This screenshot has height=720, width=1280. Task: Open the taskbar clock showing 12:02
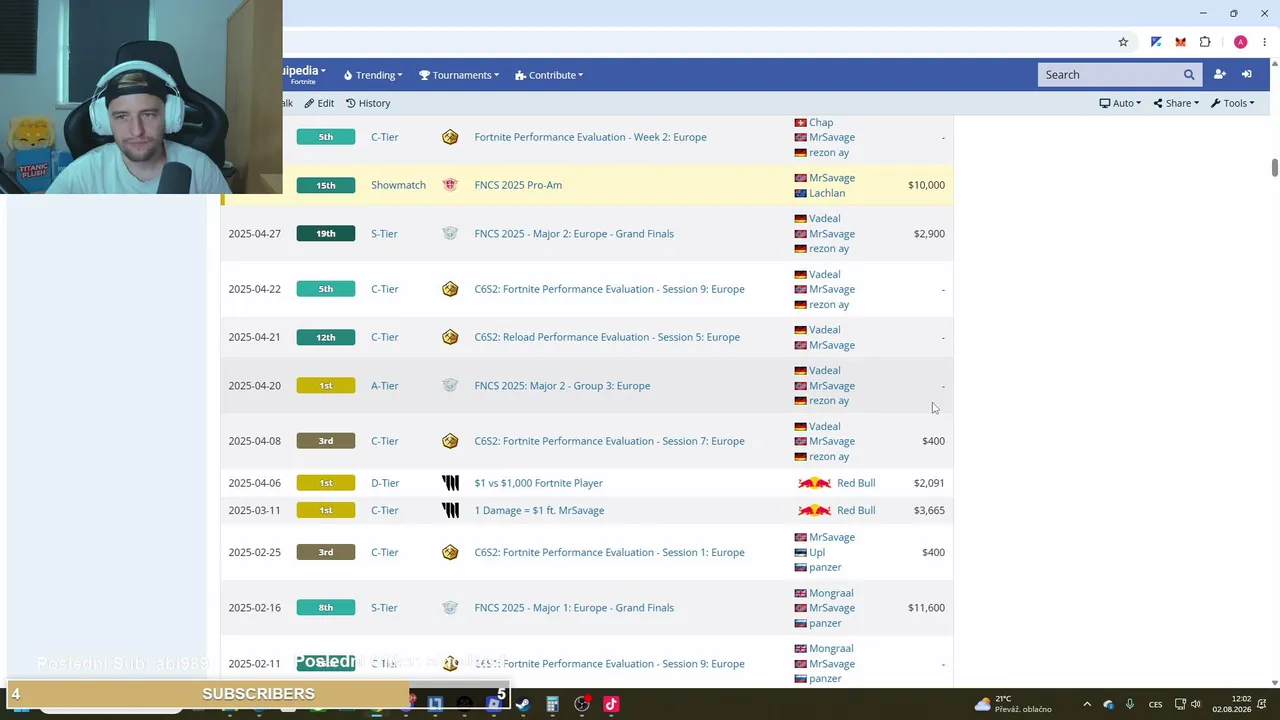click(1231, 704)
